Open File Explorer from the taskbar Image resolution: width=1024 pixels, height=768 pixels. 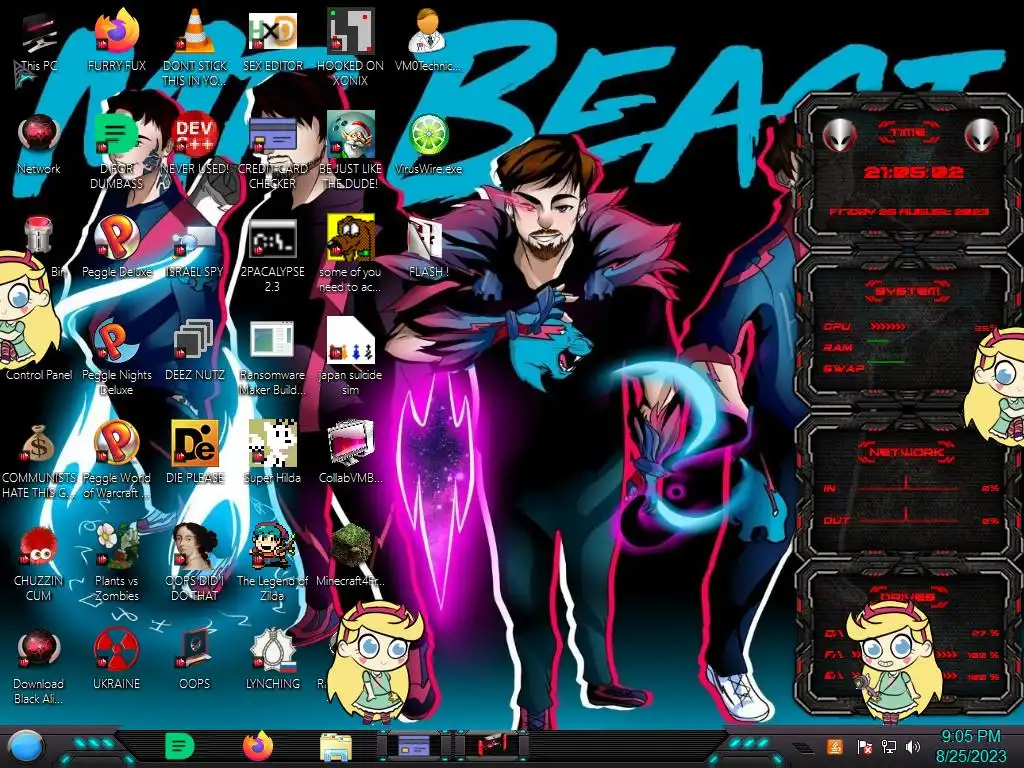[336, 747]
